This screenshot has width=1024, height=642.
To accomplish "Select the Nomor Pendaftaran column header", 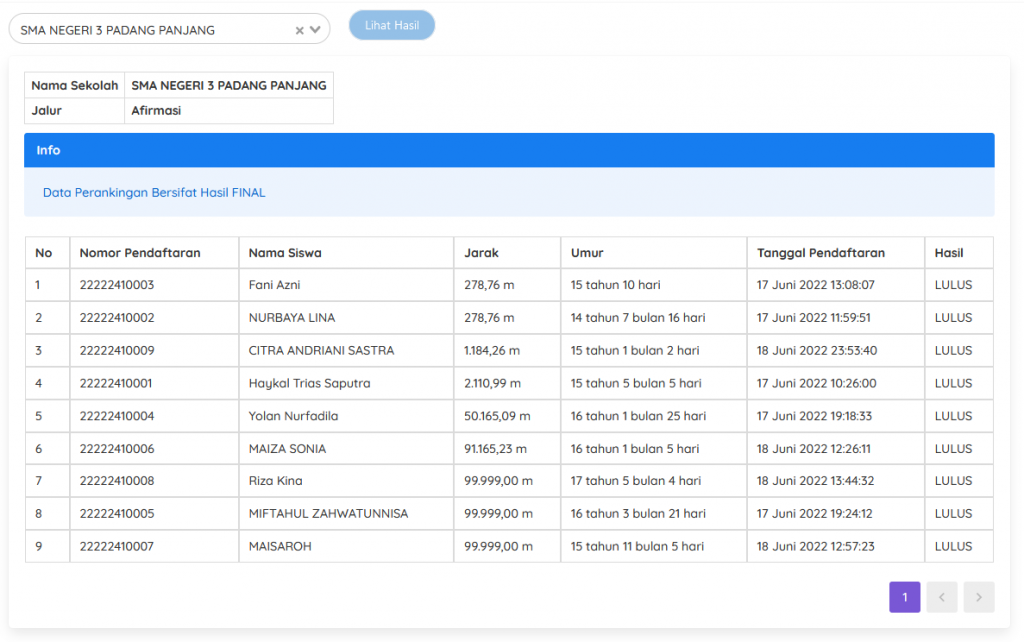I will [140, 253].
